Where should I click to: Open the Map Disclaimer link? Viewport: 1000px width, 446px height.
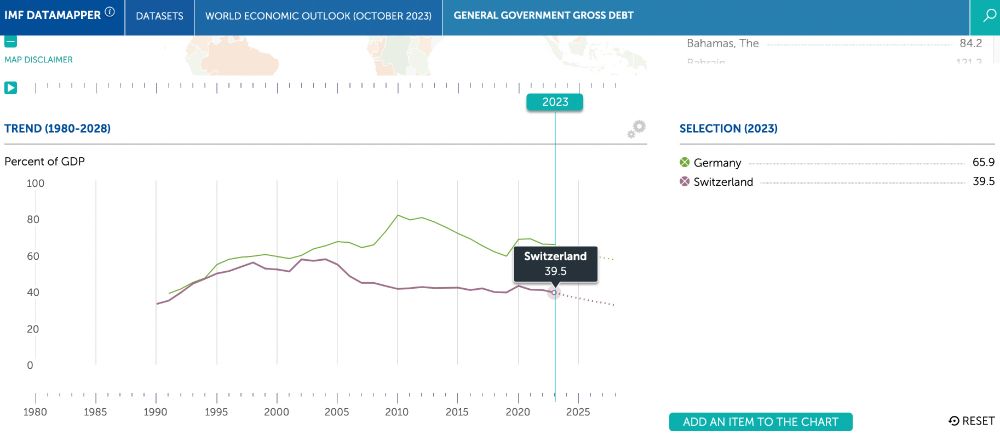38,59
